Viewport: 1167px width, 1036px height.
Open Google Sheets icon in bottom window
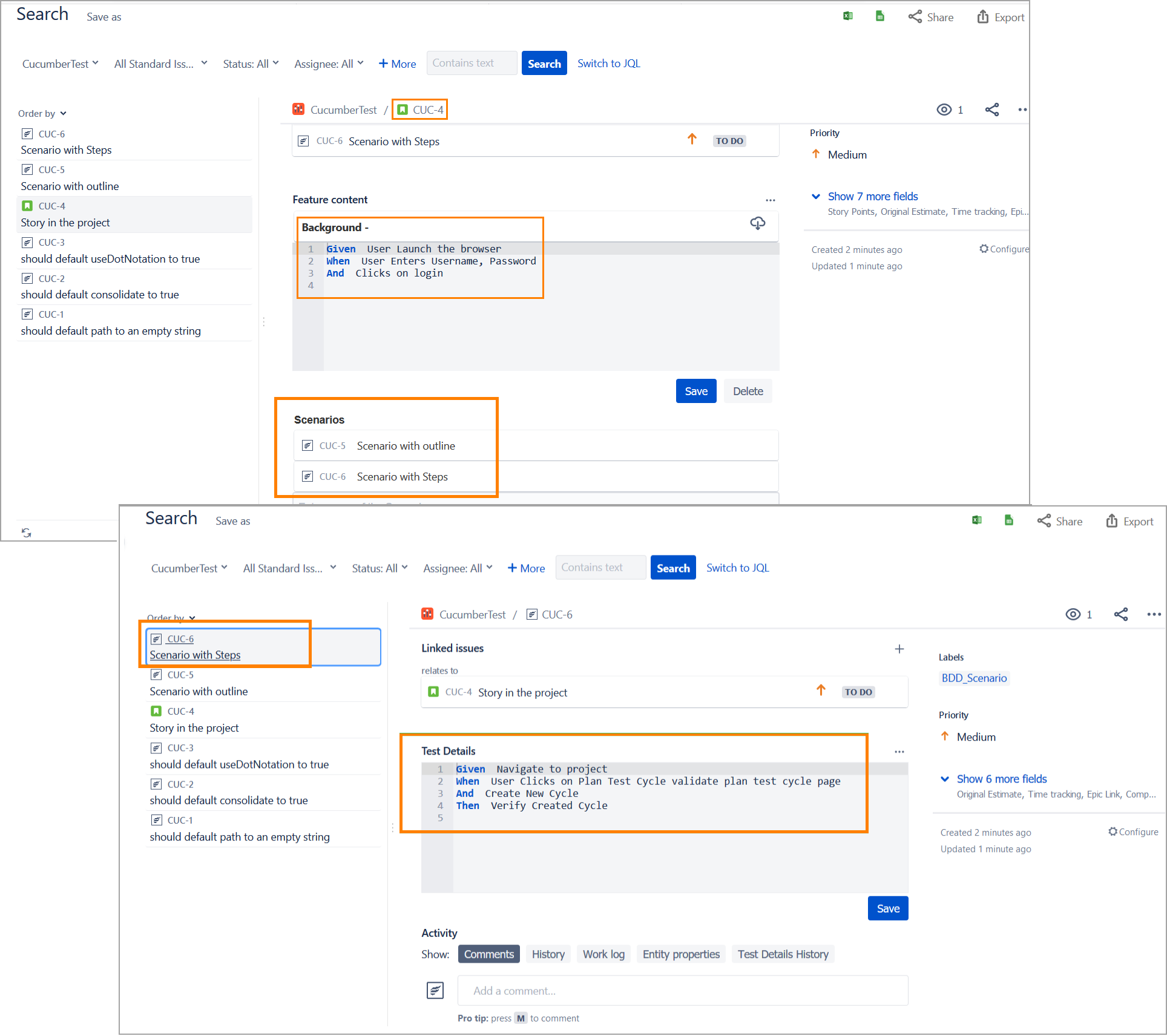pos(1009,520)
